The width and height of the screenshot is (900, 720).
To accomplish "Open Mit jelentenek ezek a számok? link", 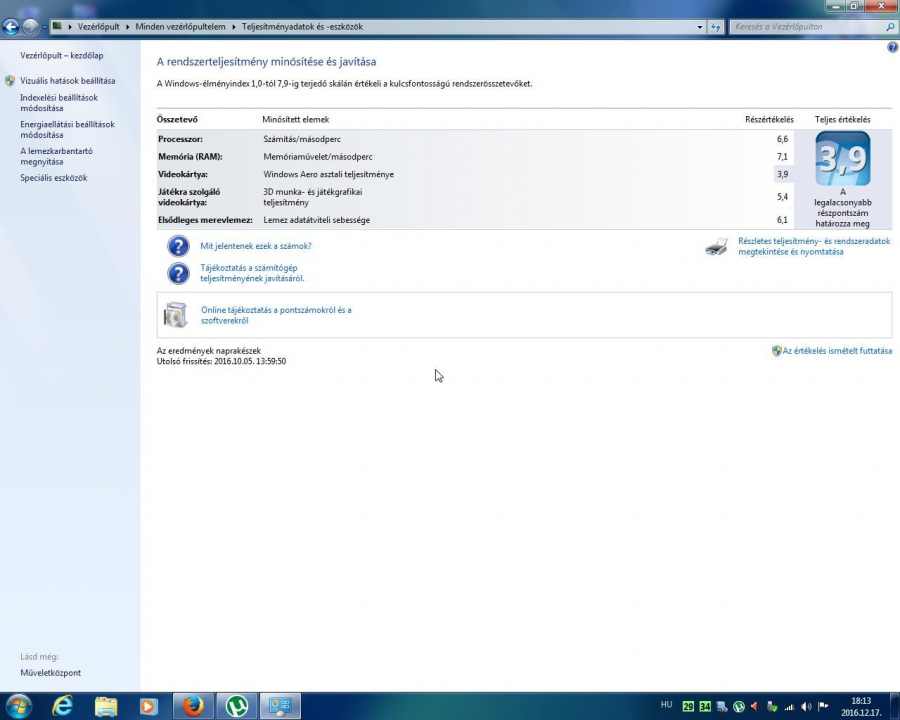I will tap(255, 246).
